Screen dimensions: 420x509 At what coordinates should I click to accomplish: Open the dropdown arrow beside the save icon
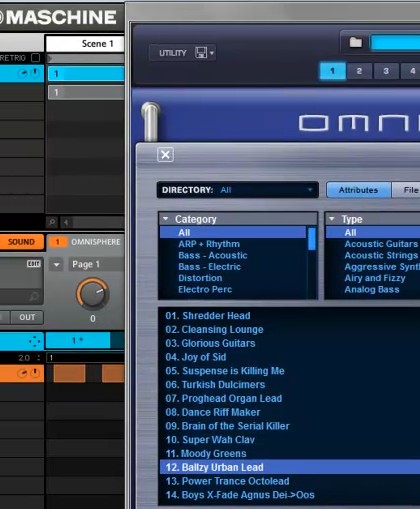coord(212,53)
